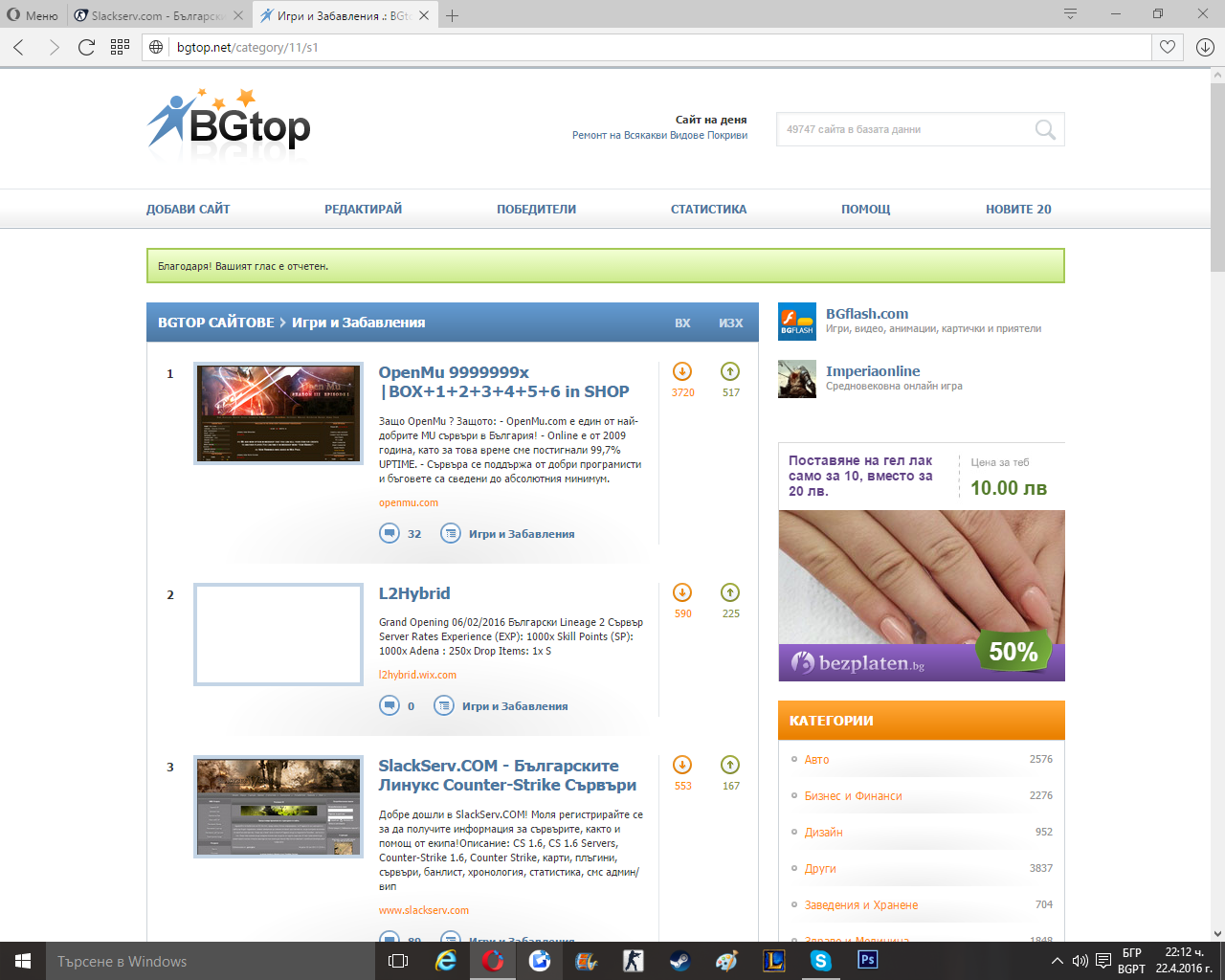Select Други category

pos(820,868)
